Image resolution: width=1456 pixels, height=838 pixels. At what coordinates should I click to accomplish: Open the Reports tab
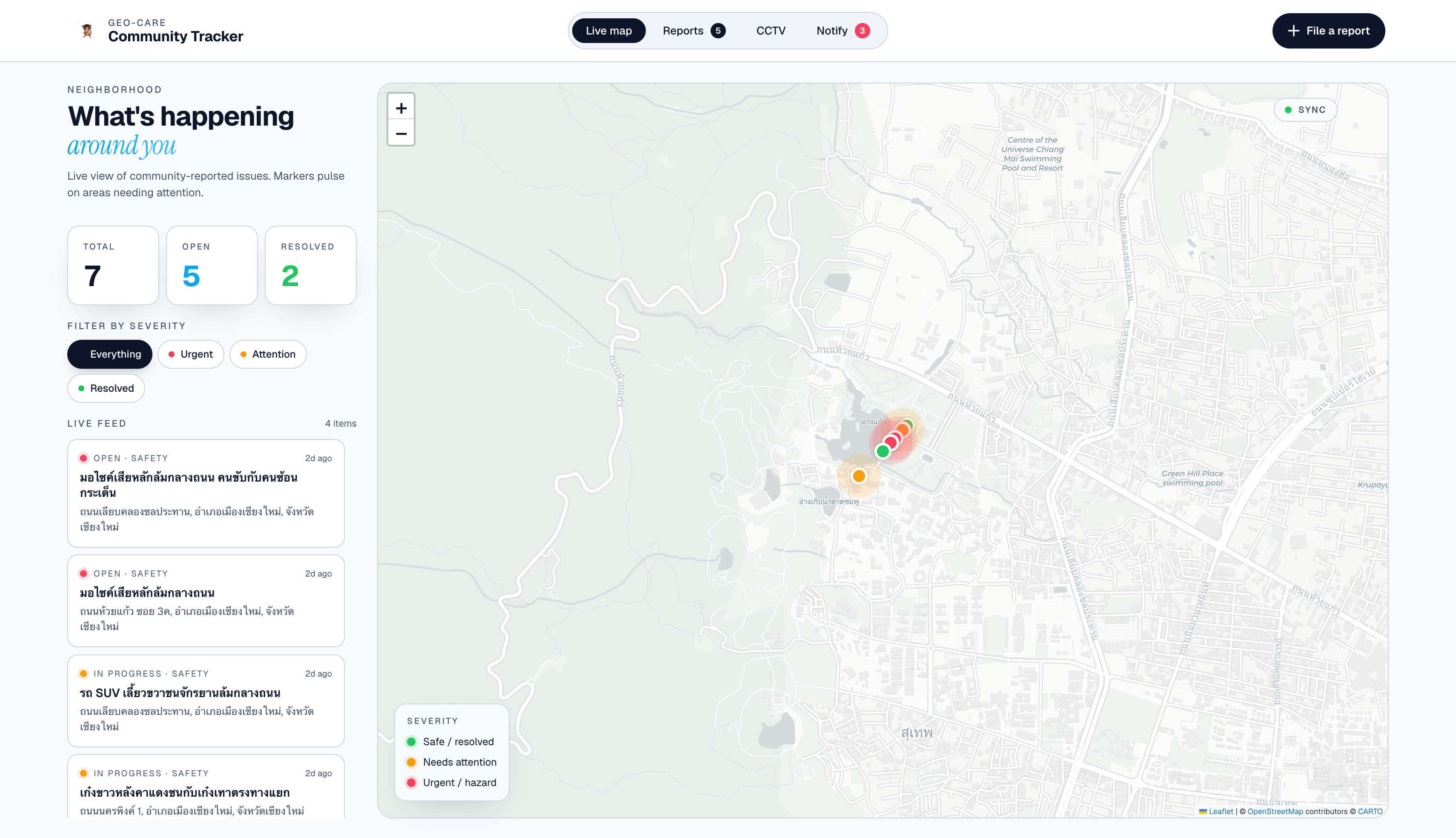pyautogui.click(x=694, y=31)
